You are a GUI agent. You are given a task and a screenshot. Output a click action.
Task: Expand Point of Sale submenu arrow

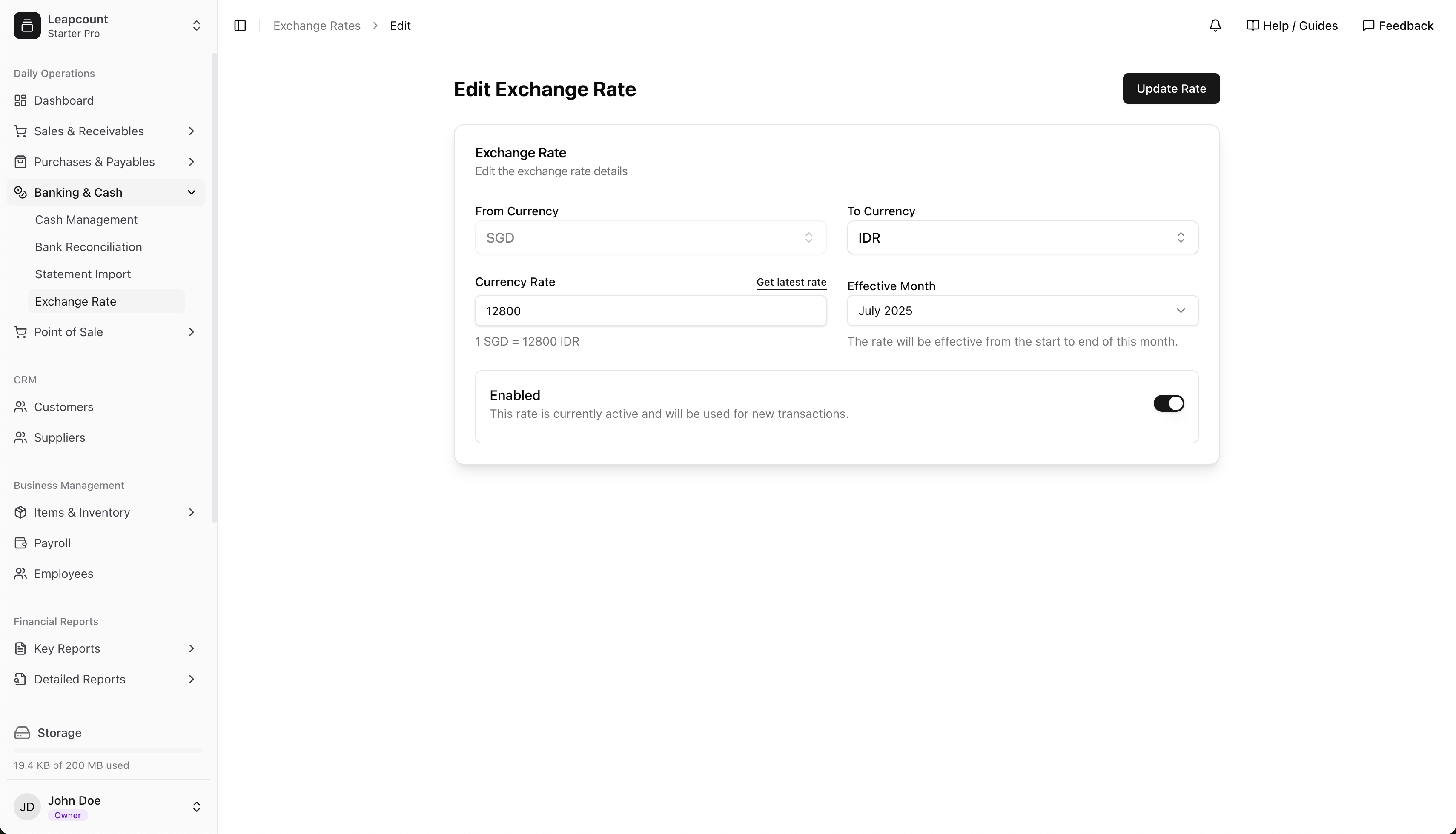(192, 332)
